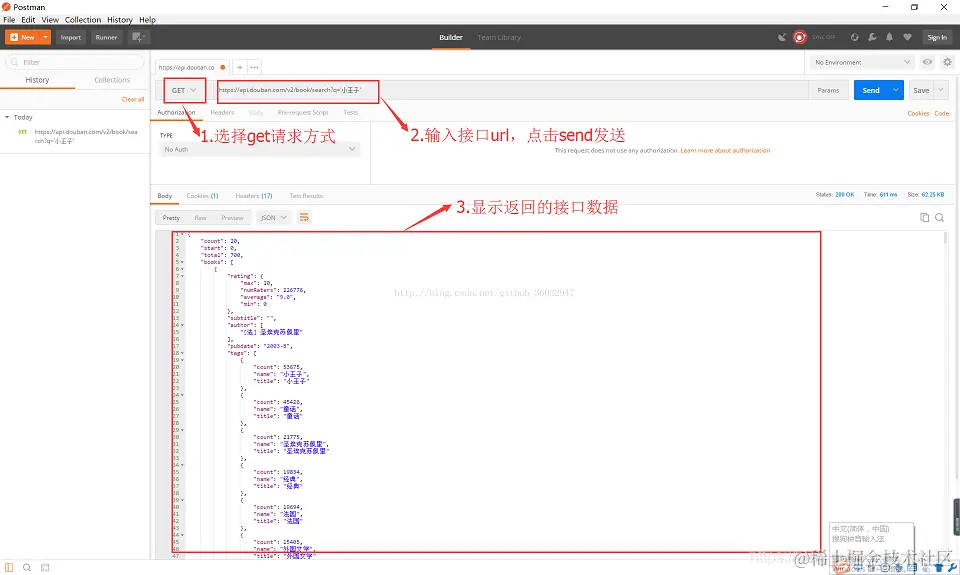Switch to Pre-request Script tab
This screenshot has height=575, width=960.
coord(303,112)
